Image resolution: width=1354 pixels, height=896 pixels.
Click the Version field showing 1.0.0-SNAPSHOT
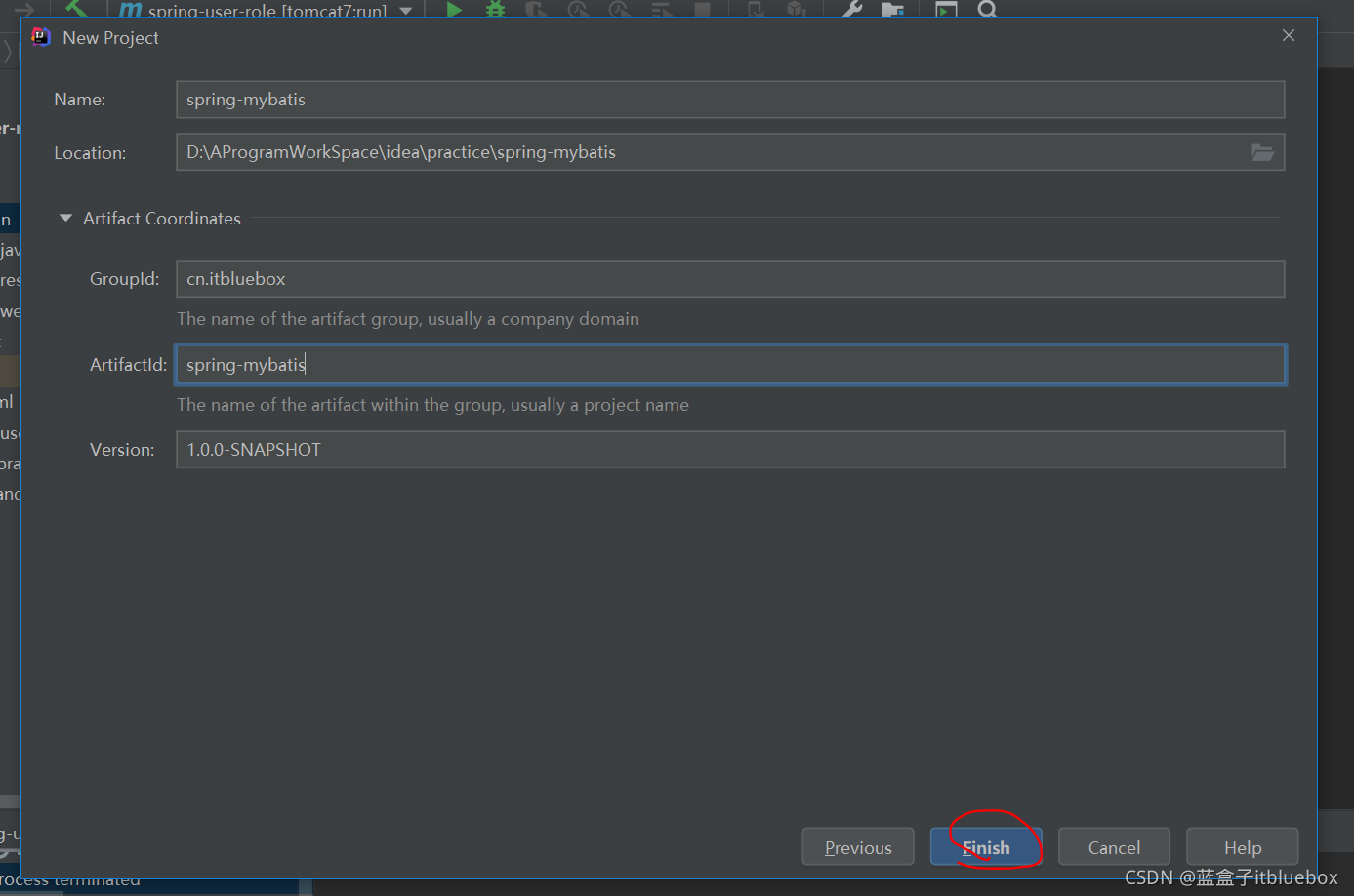(x=730, y=450)
